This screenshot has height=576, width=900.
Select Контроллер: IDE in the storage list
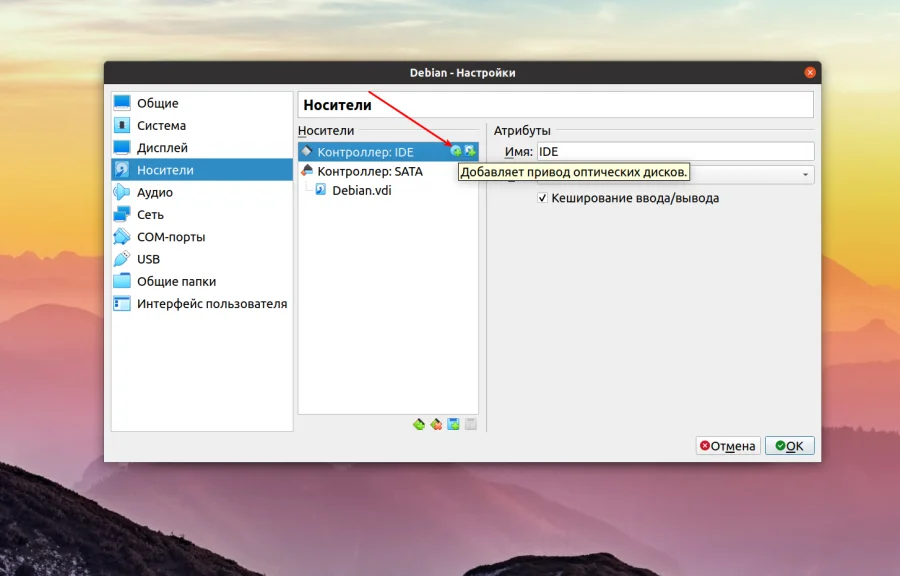[368, 151]
